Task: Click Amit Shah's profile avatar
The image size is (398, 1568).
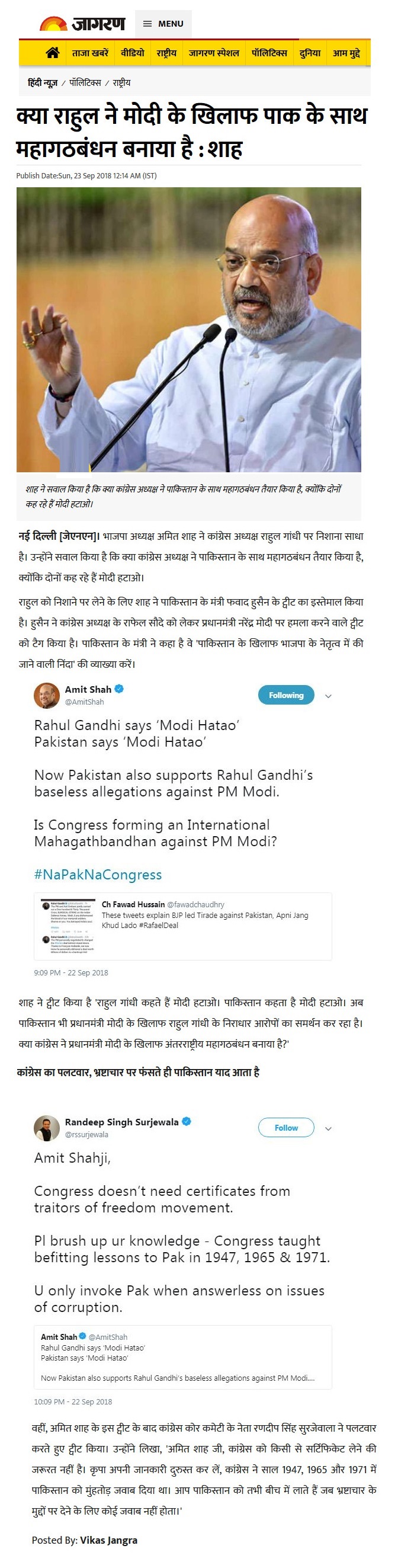Action: [x=46, y=695]
